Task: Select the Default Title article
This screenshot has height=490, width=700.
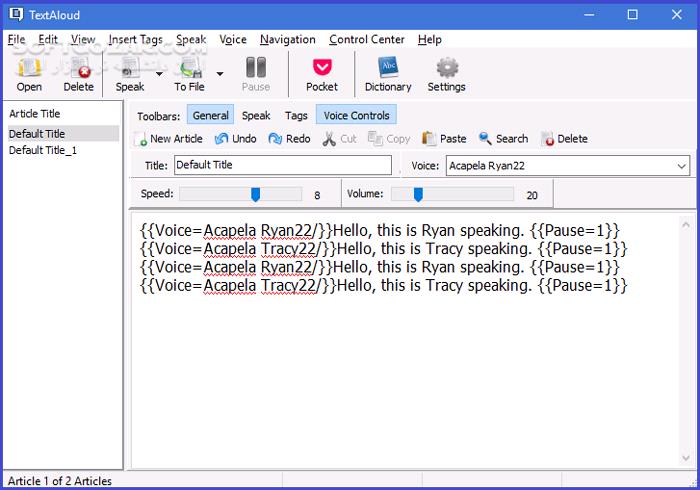Action: tap(63, 133)
